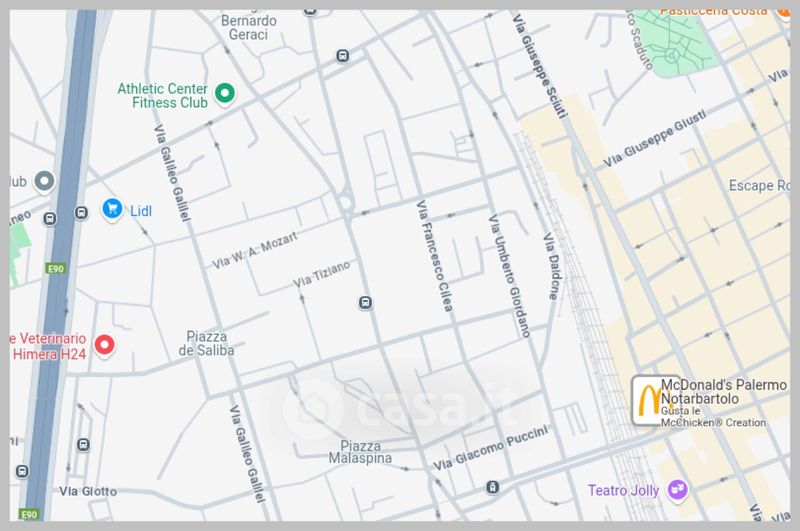Viewport: 800px width, 531px height.
Task: Select the bus stop icon above Via Giotto
Action: 83,445
